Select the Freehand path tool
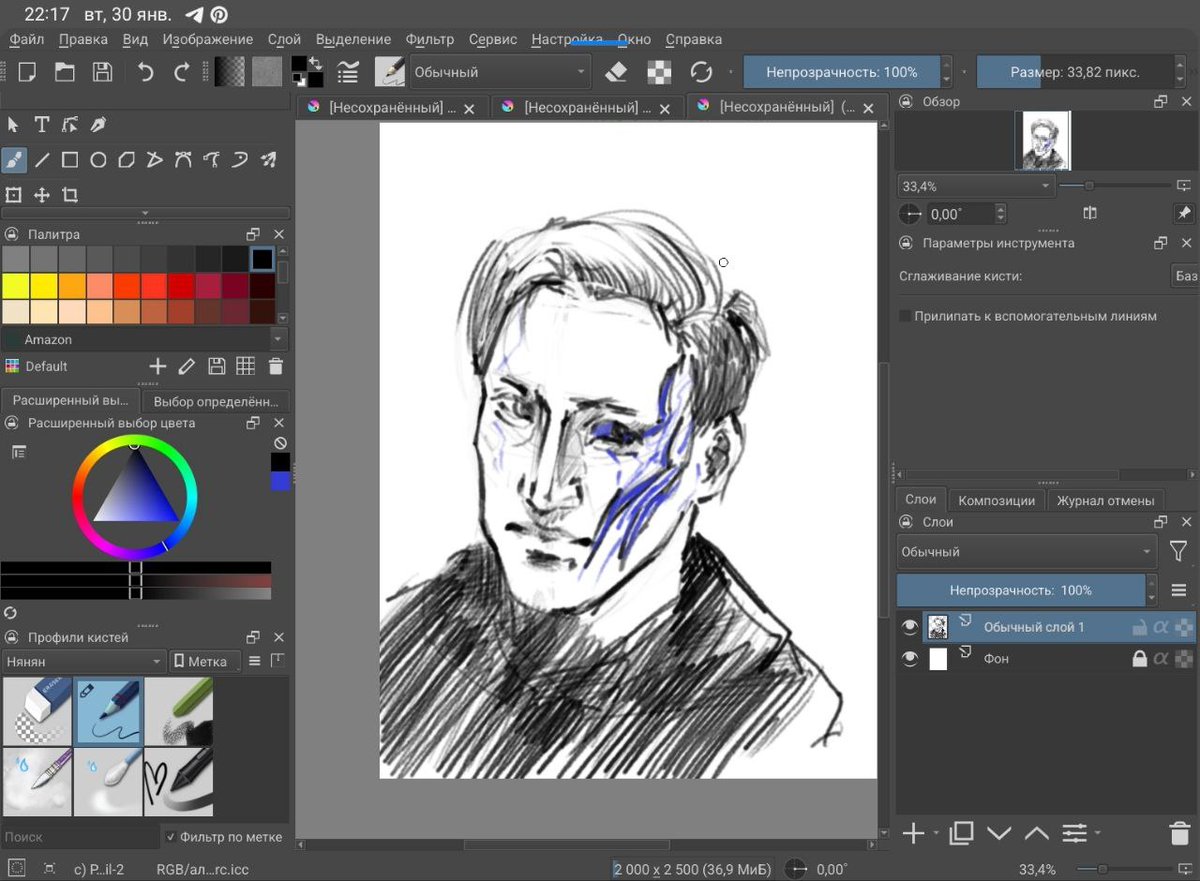The width and height of the screenshot is (1200, 881). pyautogui.click(x=211, y=160)
